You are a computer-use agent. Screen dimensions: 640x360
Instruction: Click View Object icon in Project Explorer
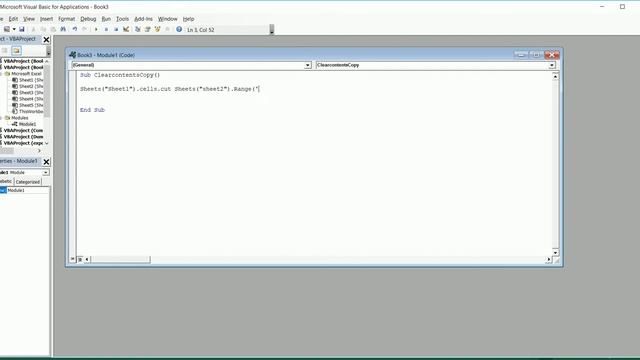coord(4,51)
